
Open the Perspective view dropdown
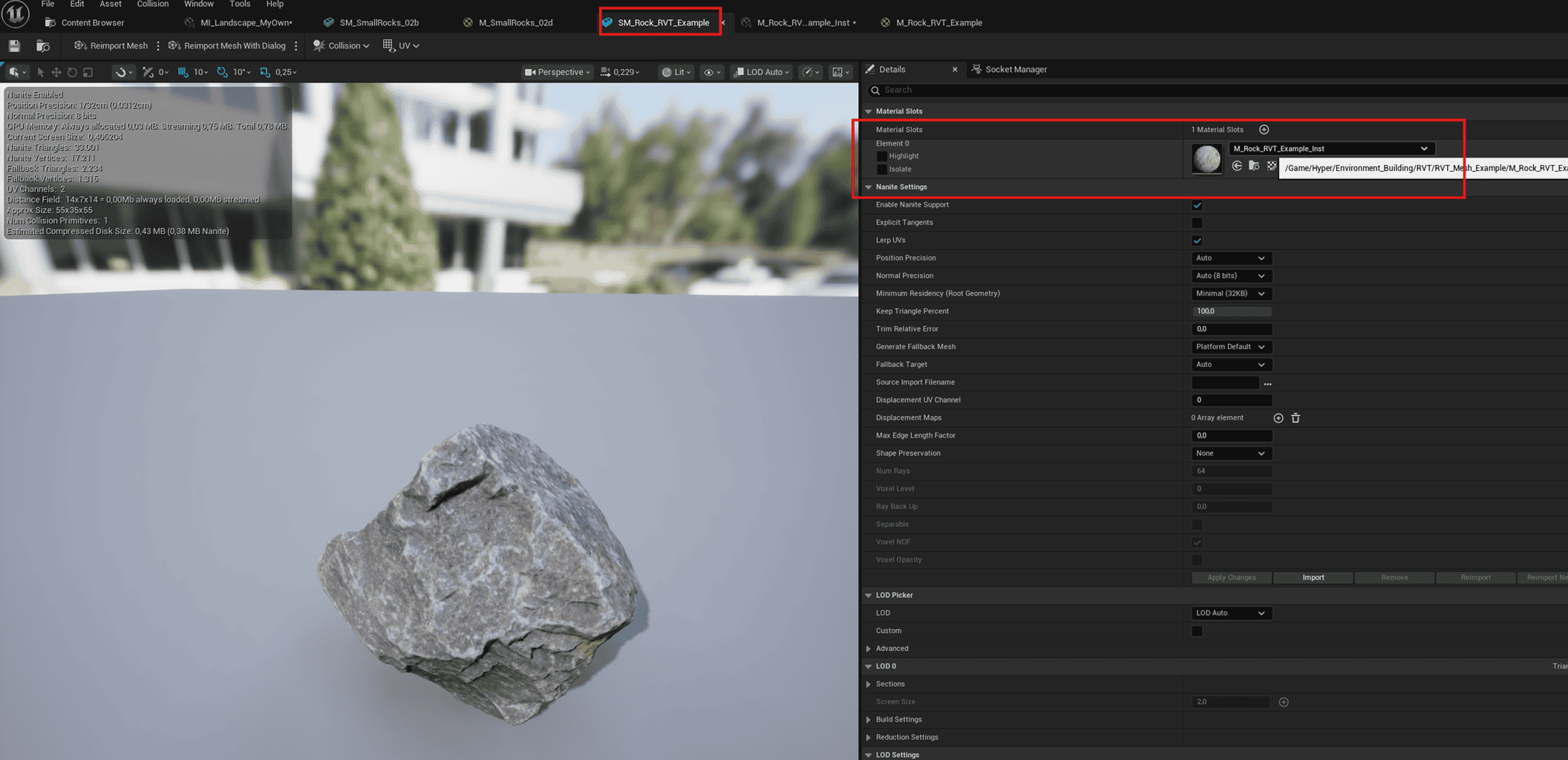(x=557, y=72)
